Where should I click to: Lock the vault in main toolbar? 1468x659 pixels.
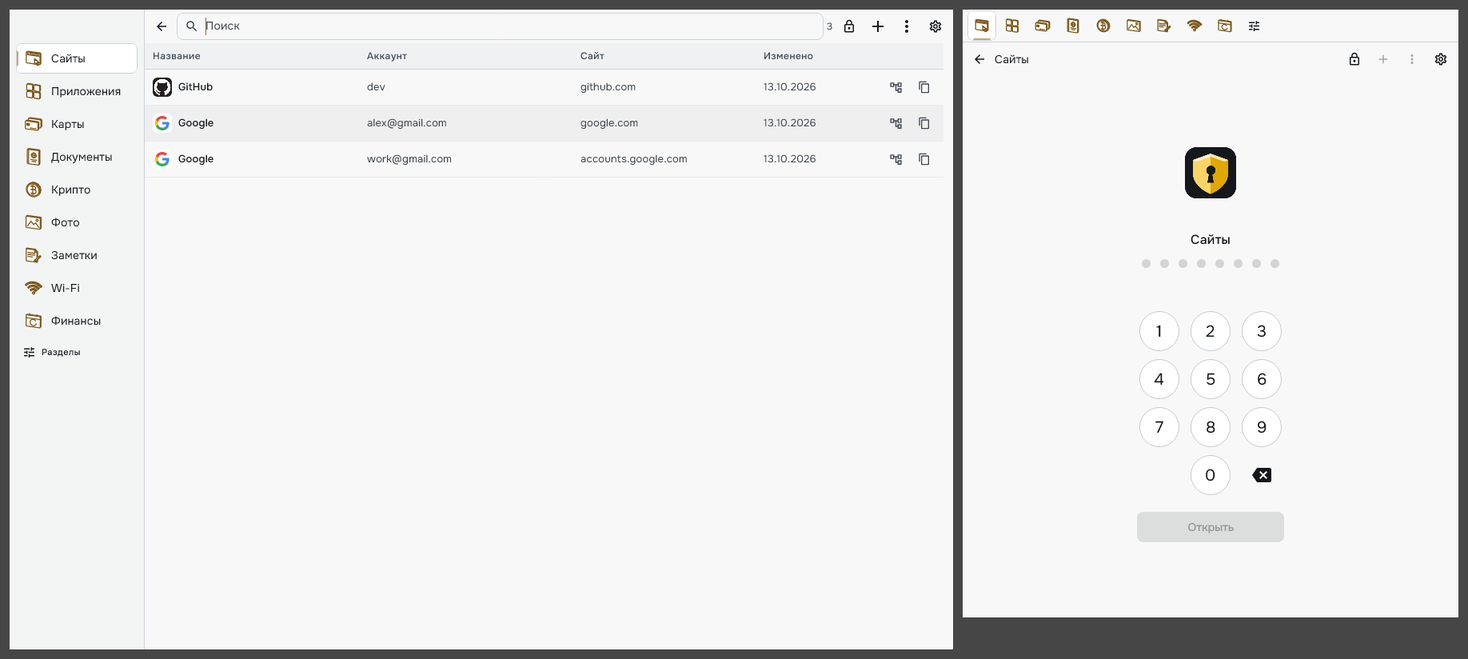point(849,26)
